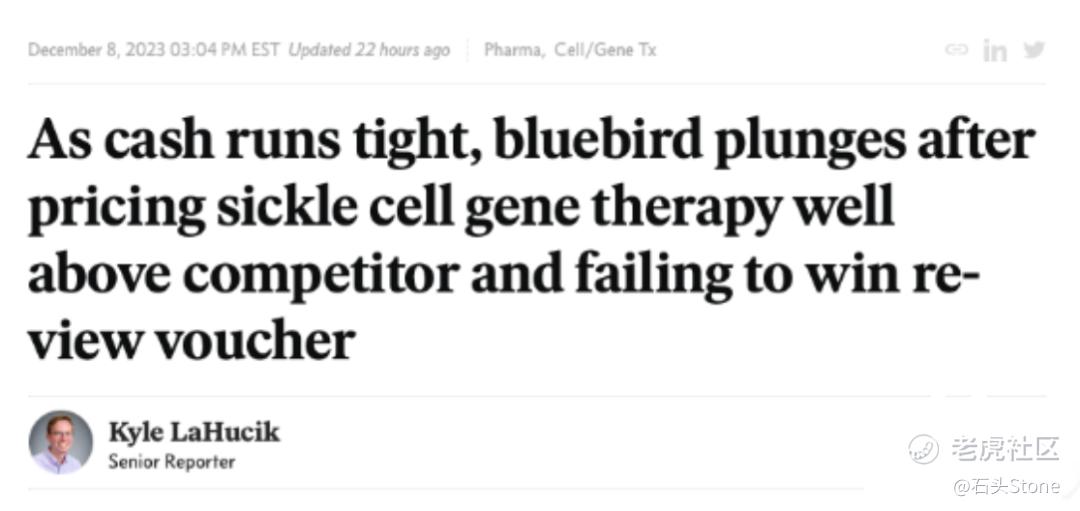Share the article via Twitter bird icon

pyautogui.click(x=1033, y=49)
